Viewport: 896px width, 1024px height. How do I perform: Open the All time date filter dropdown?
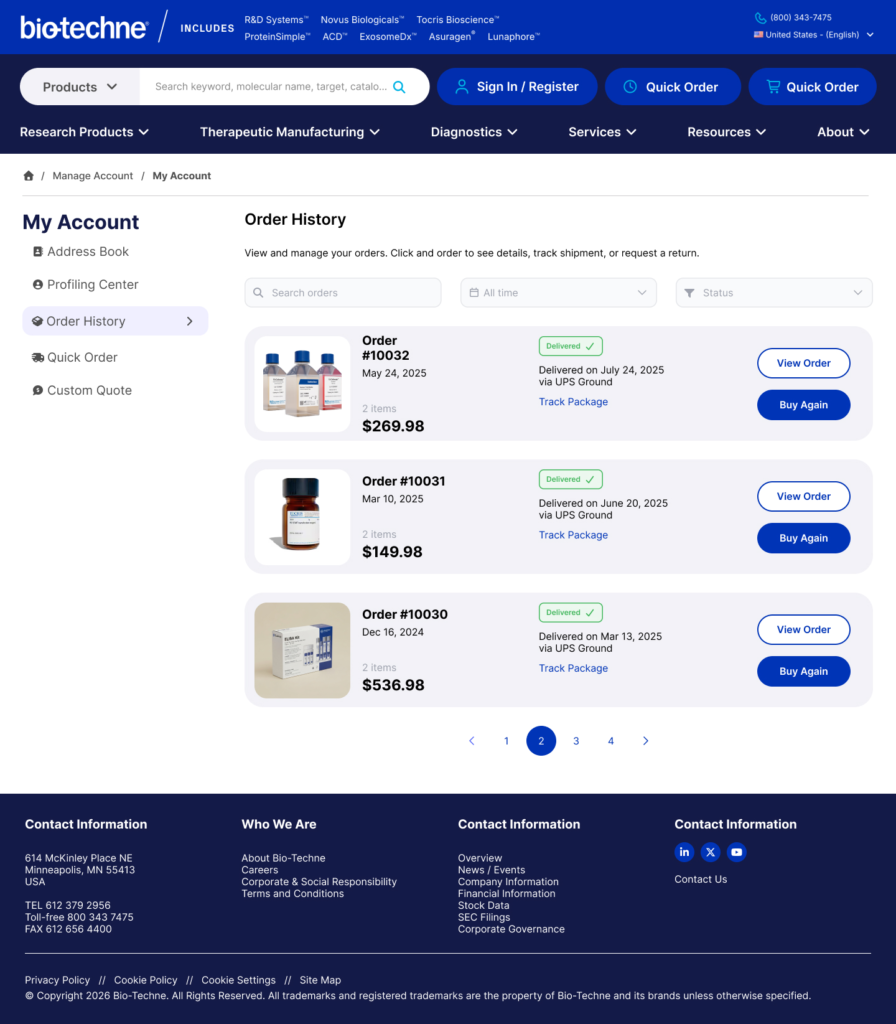coord(558,293)
